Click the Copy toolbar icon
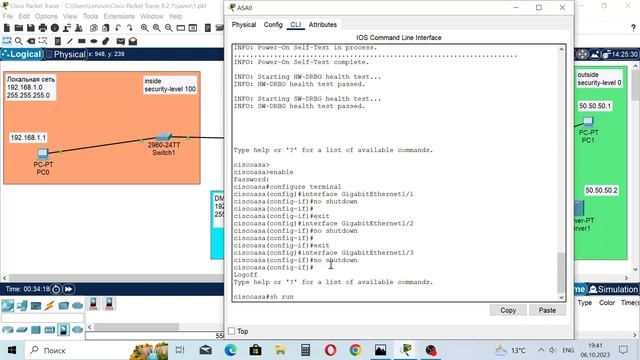Screen dimensions: 640x360 pyautogui.click(x=94, y=28)
